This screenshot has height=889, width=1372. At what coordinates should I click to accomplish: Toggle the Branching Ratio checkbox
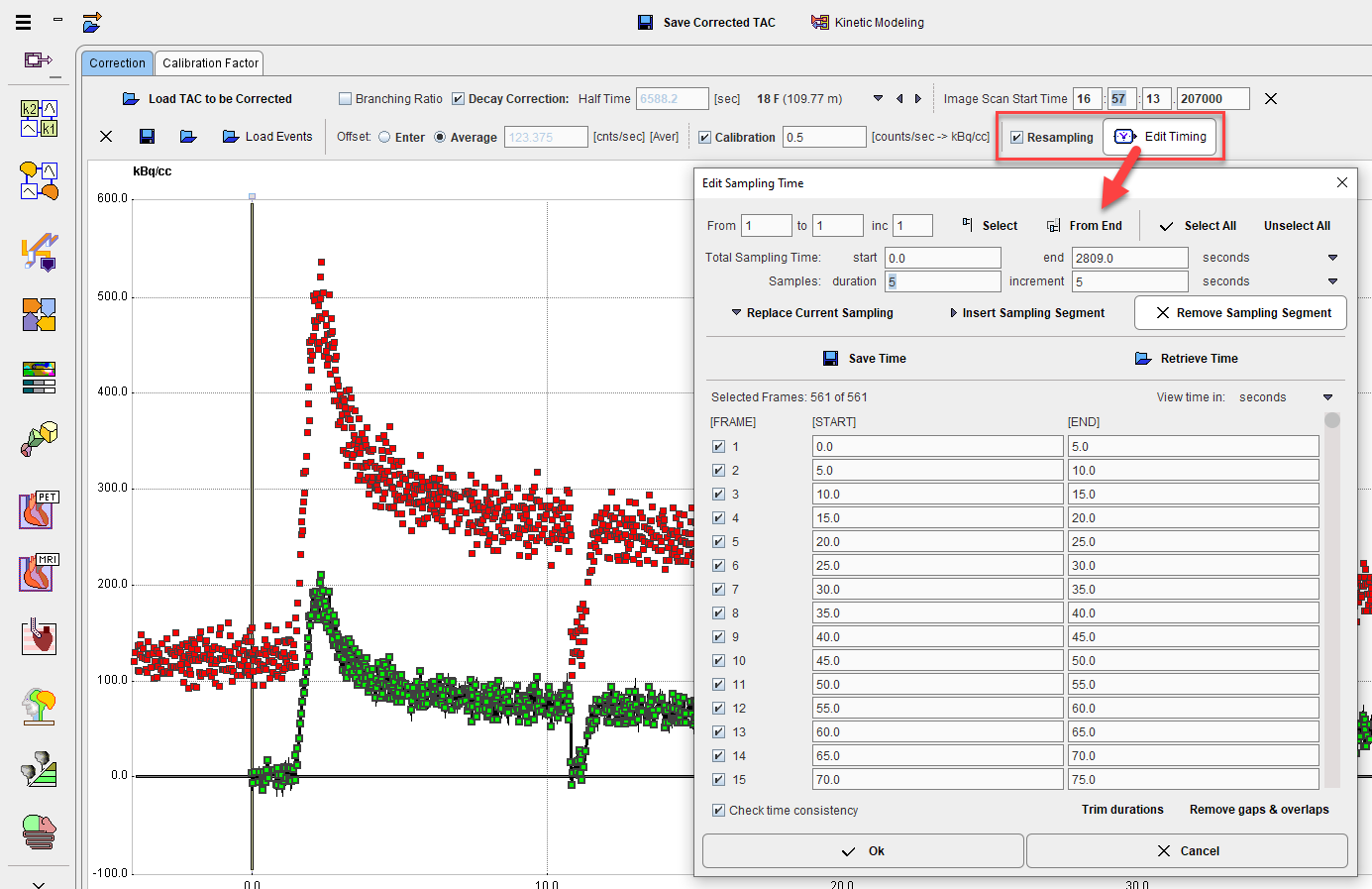coord(345,99)
